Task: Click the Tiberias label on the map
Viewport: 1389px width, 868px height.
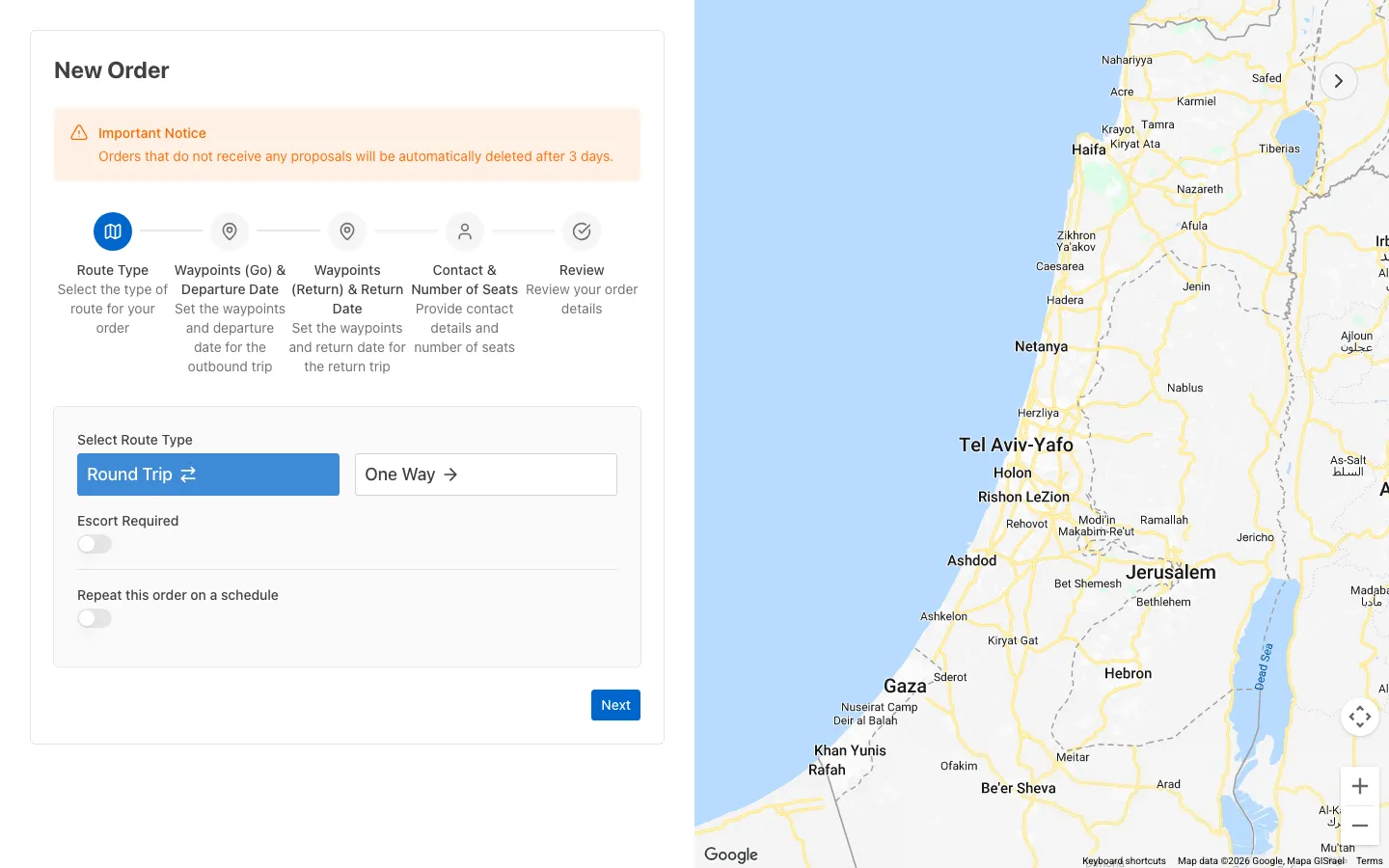Action: click(1279, 149)
